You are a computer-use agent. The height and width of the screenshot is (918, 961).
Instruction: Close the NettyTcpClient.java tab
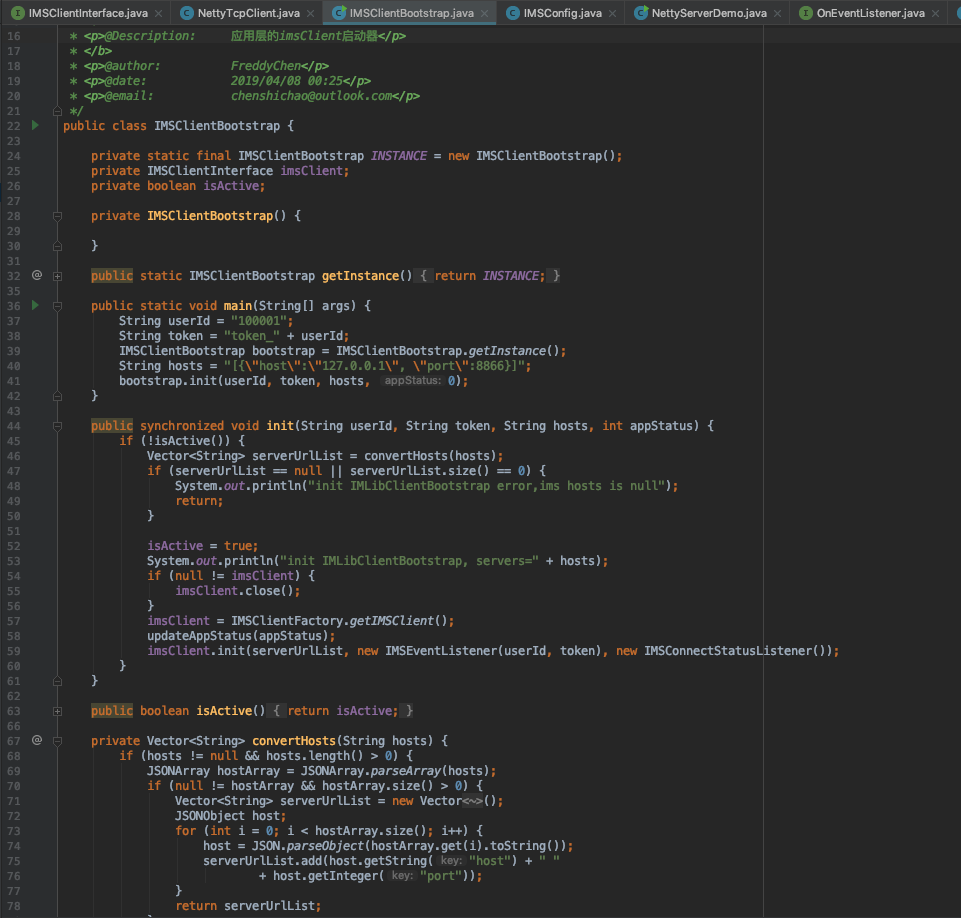(311, 13)
